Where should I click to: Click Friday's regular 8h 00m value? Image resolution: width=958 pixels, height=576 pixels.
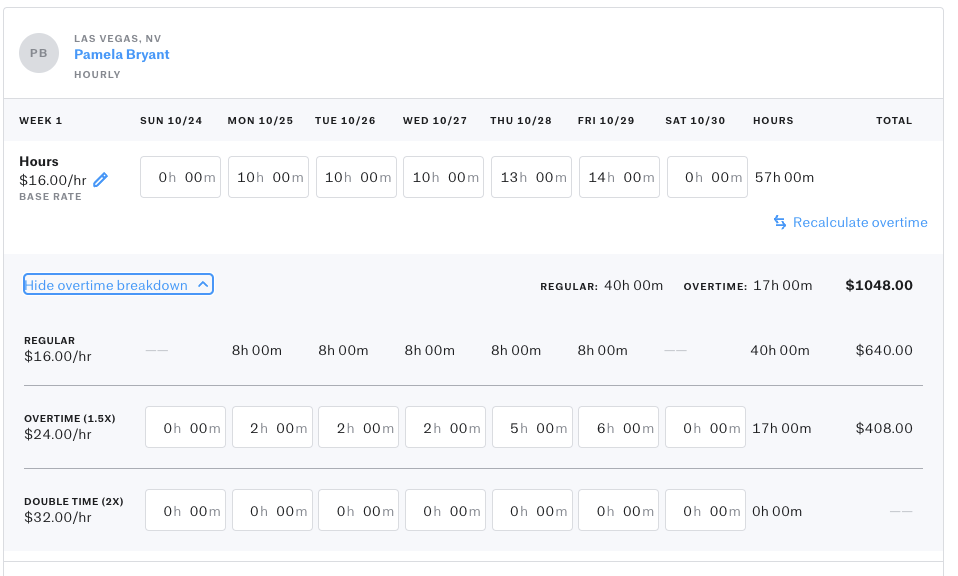point(602,350)
